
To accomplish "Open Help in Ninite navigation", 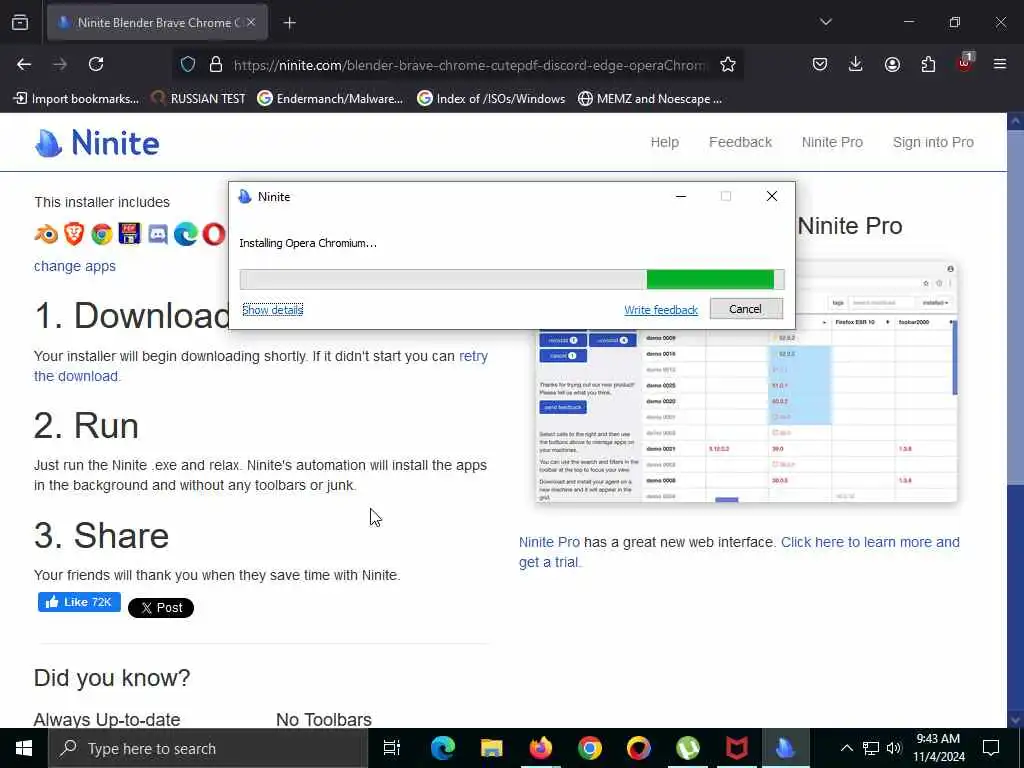I will pyautogui.click(x=664, y=142).
